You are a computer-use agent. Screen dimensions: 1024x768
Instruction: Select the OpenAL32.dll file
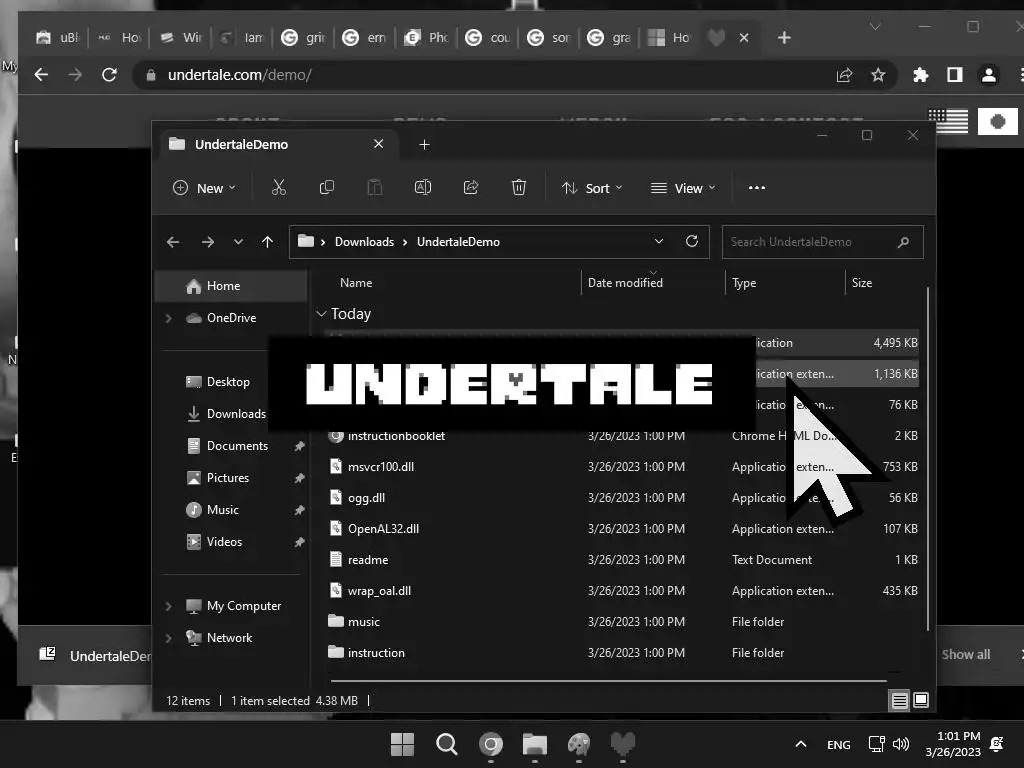click(x=622, y=529)
